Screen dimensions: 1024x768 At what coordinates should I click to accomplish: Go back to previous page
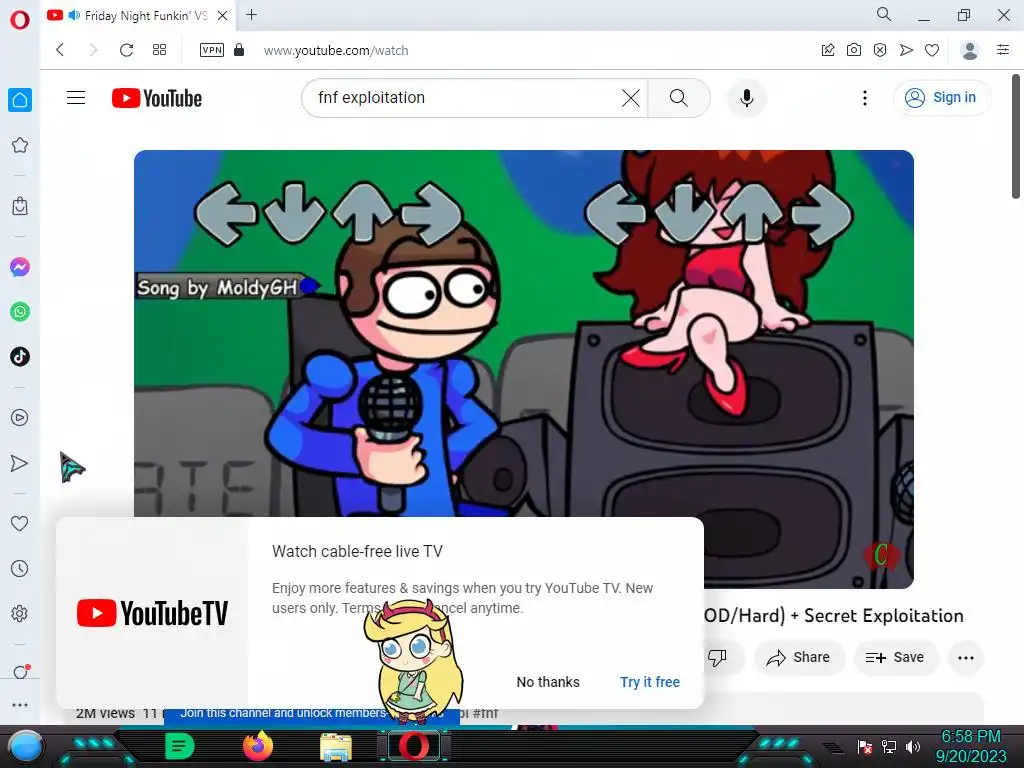(60, 50)
